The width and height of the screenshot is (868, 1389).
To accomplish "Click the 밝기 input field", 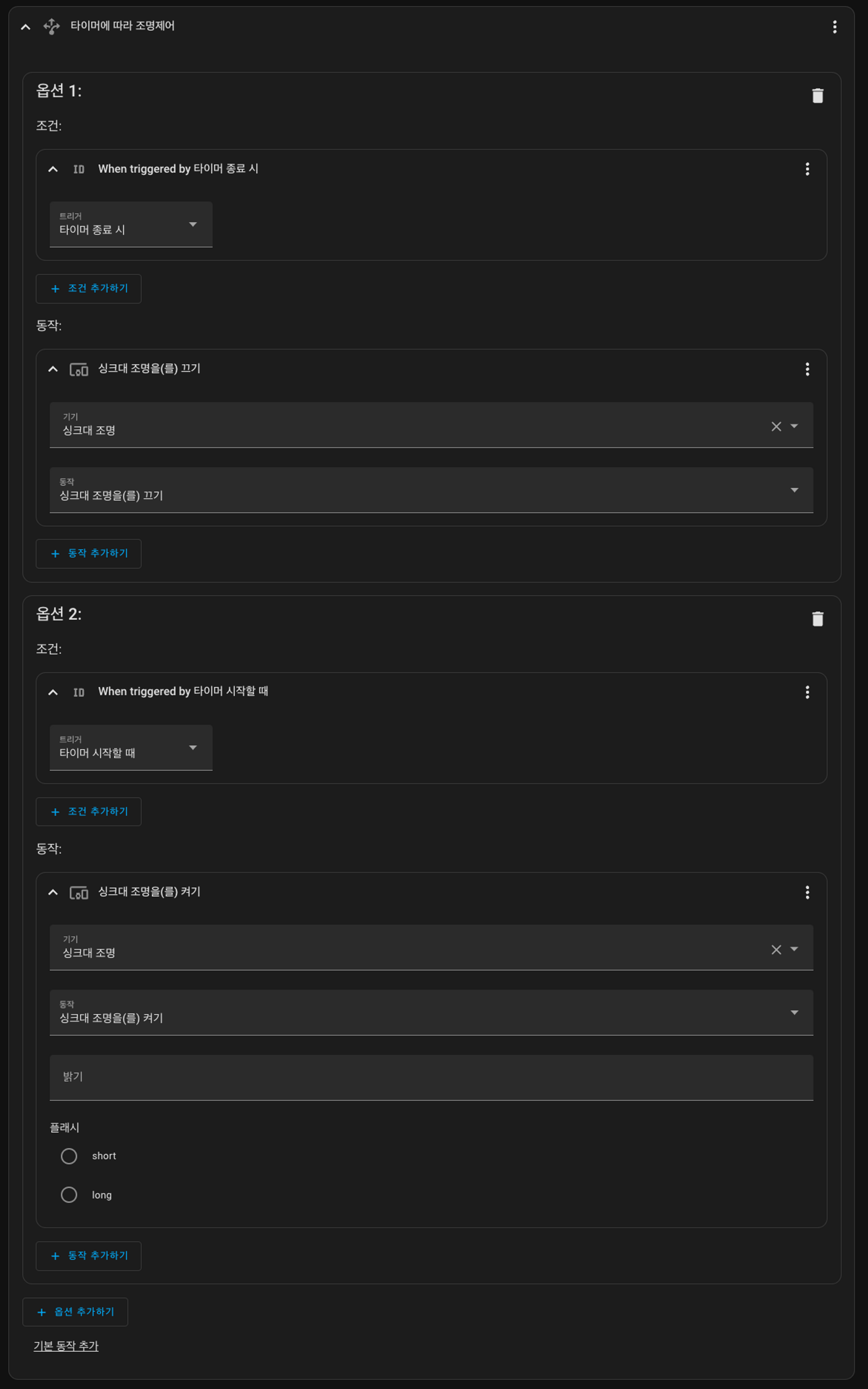I will (x=431, y=1077).
